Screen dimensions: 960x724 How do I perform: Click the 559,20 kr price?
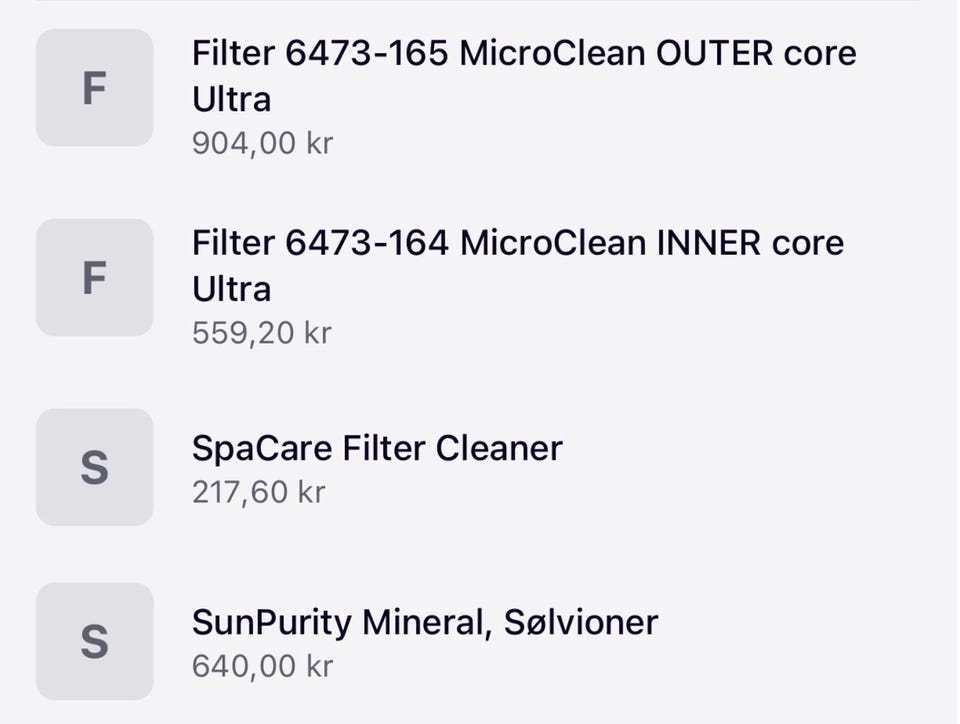click(262, 333)
